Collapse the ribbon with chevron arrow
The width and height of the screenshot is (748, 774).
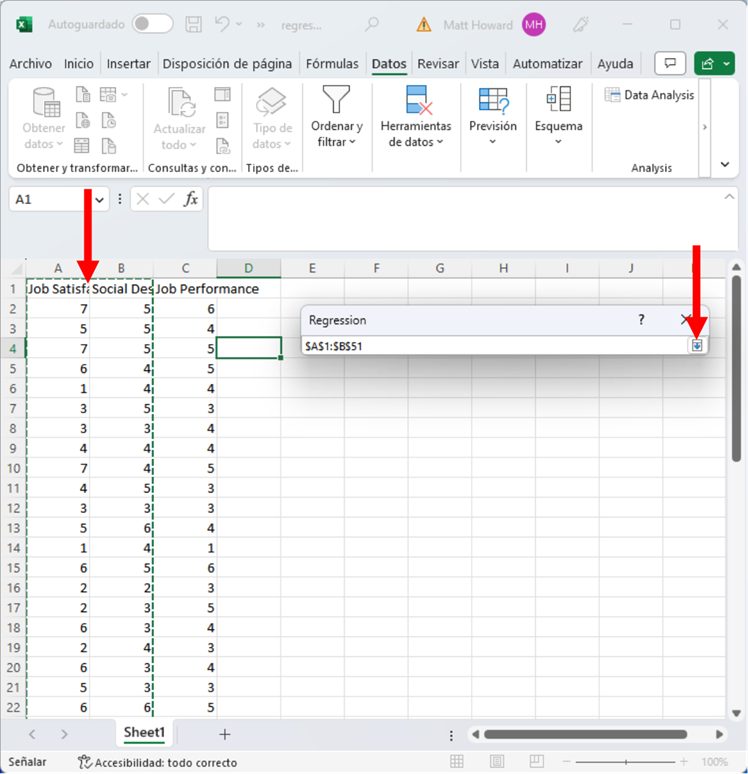(725, 164)
